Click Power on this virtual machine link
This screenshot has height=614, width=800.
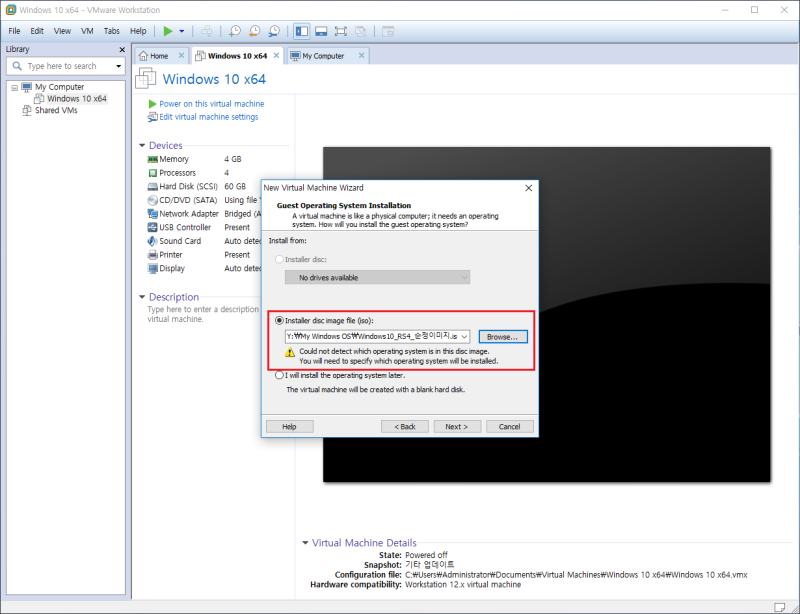211,104
